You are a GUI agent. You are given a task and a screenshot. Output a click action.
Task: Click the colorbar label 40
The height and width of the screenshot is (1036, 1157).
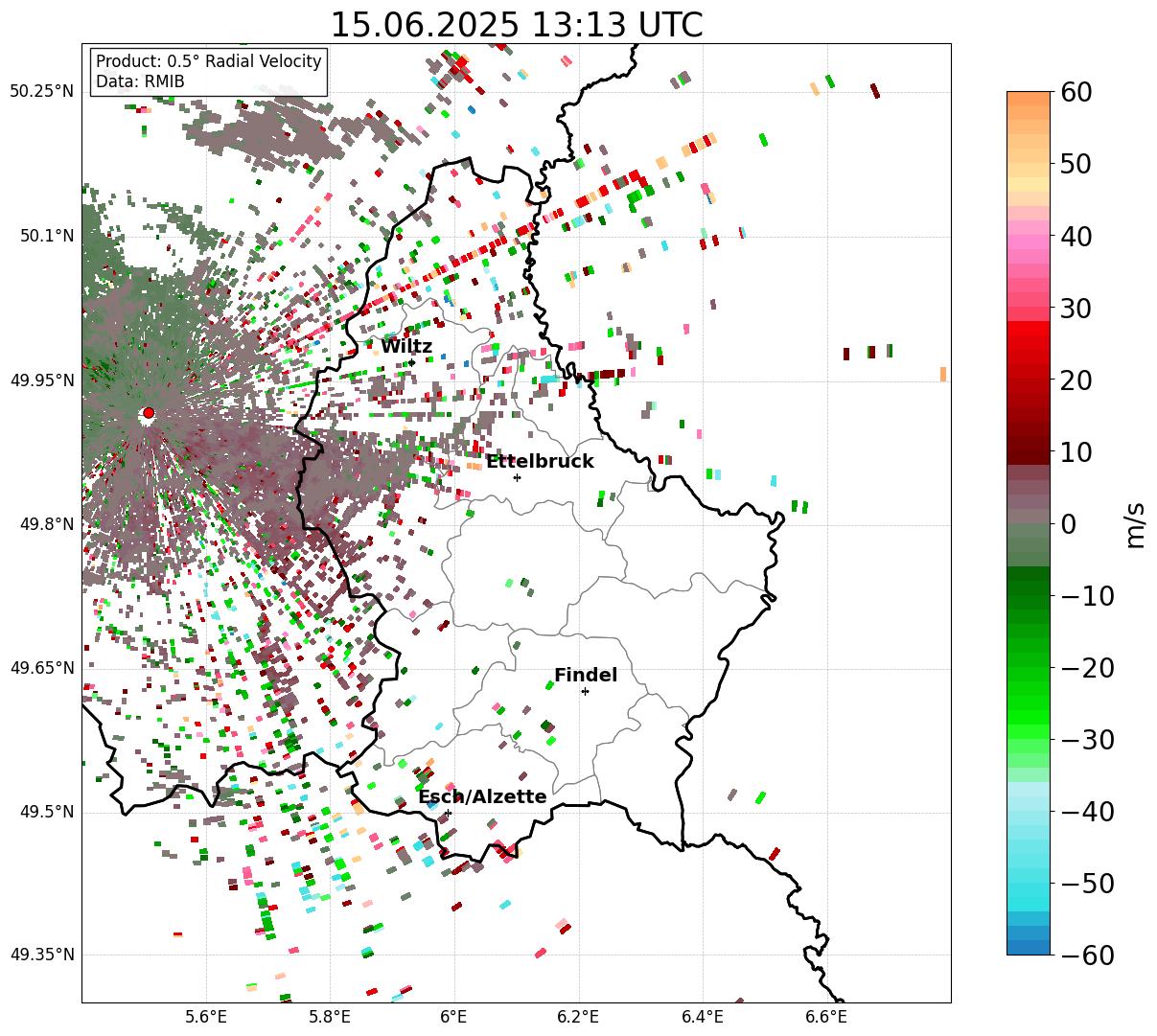1075,236
